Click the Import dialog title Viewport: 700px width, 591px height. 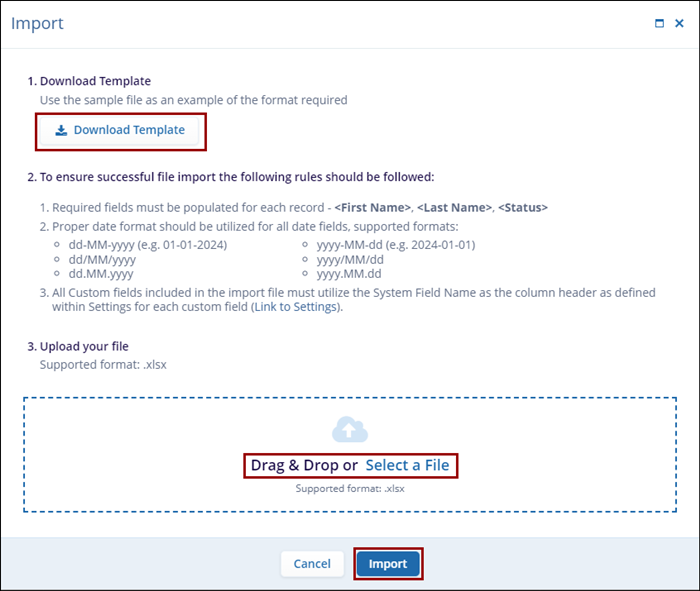(36, 23)
